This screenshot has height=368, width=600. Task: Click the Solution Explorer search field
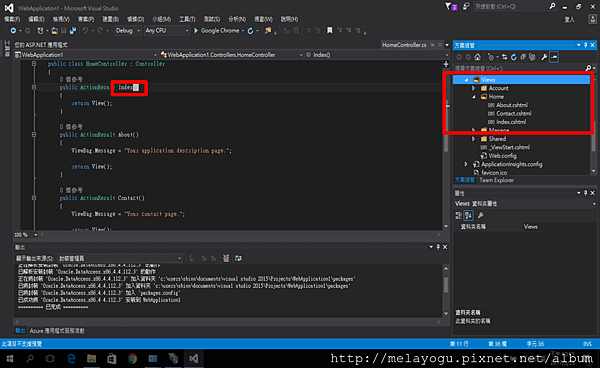(519, 68)
